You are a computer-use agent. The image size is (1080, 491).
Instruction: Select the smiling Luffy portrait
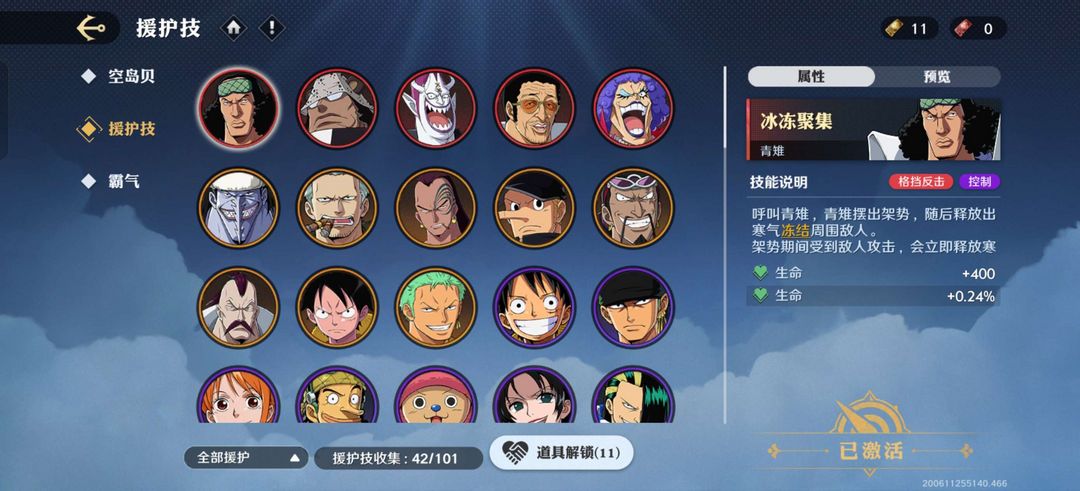[534, 307]
